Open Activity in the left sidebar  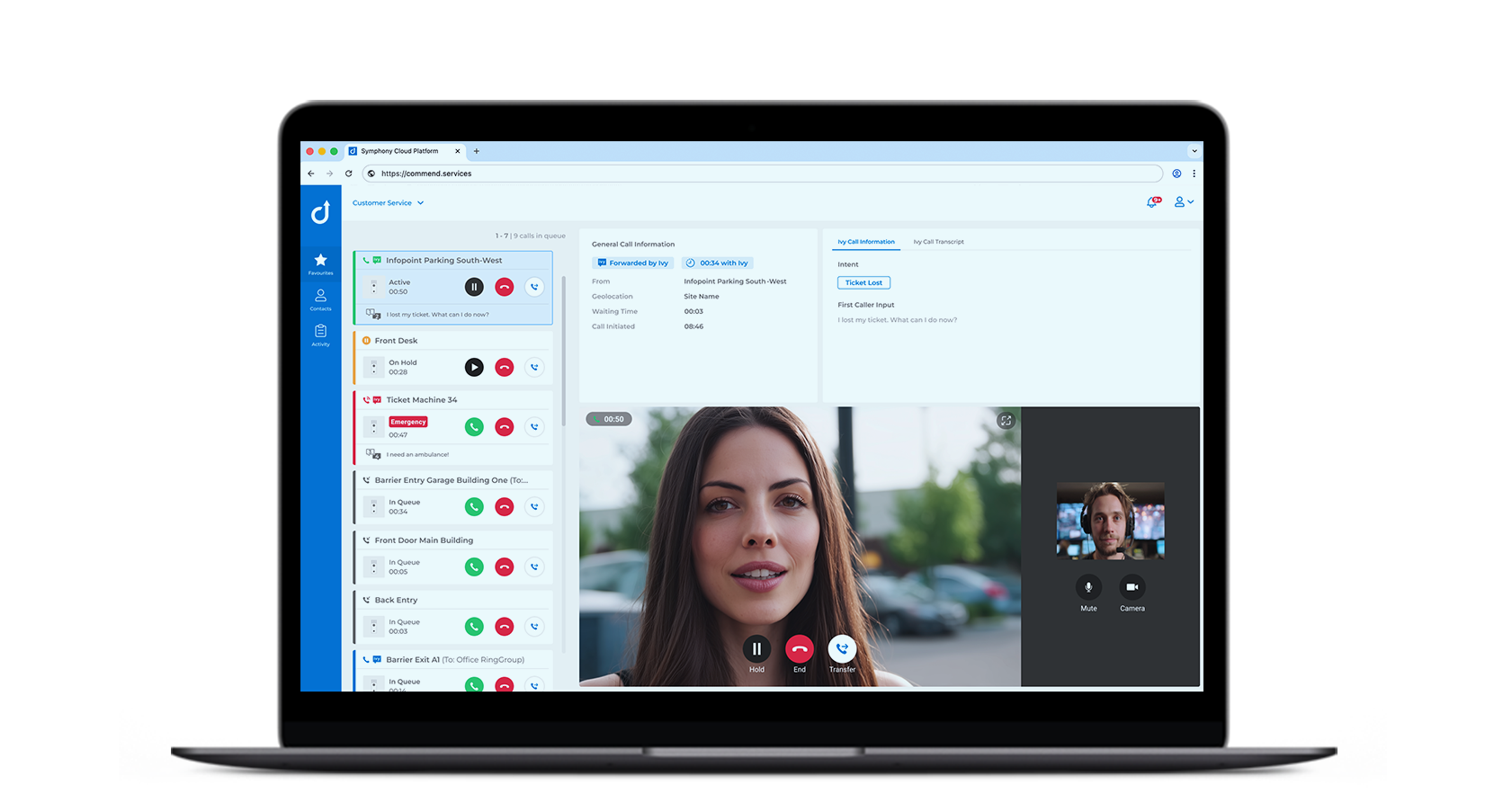click(x=320, y=335)
